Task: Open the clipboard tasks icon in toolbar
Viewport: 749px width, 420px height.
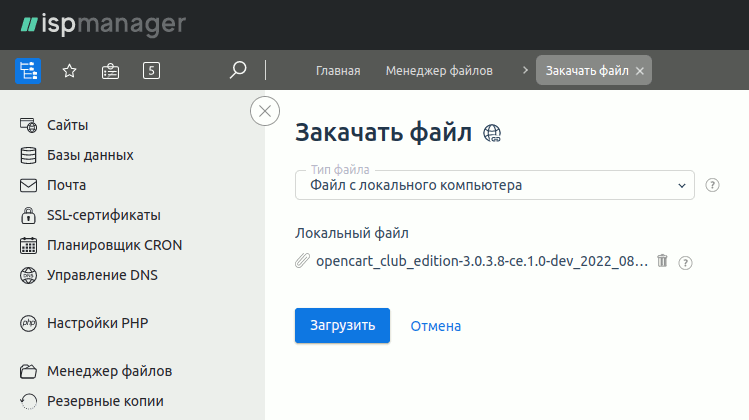Action: pyautogui.click(x=110, y=71)
